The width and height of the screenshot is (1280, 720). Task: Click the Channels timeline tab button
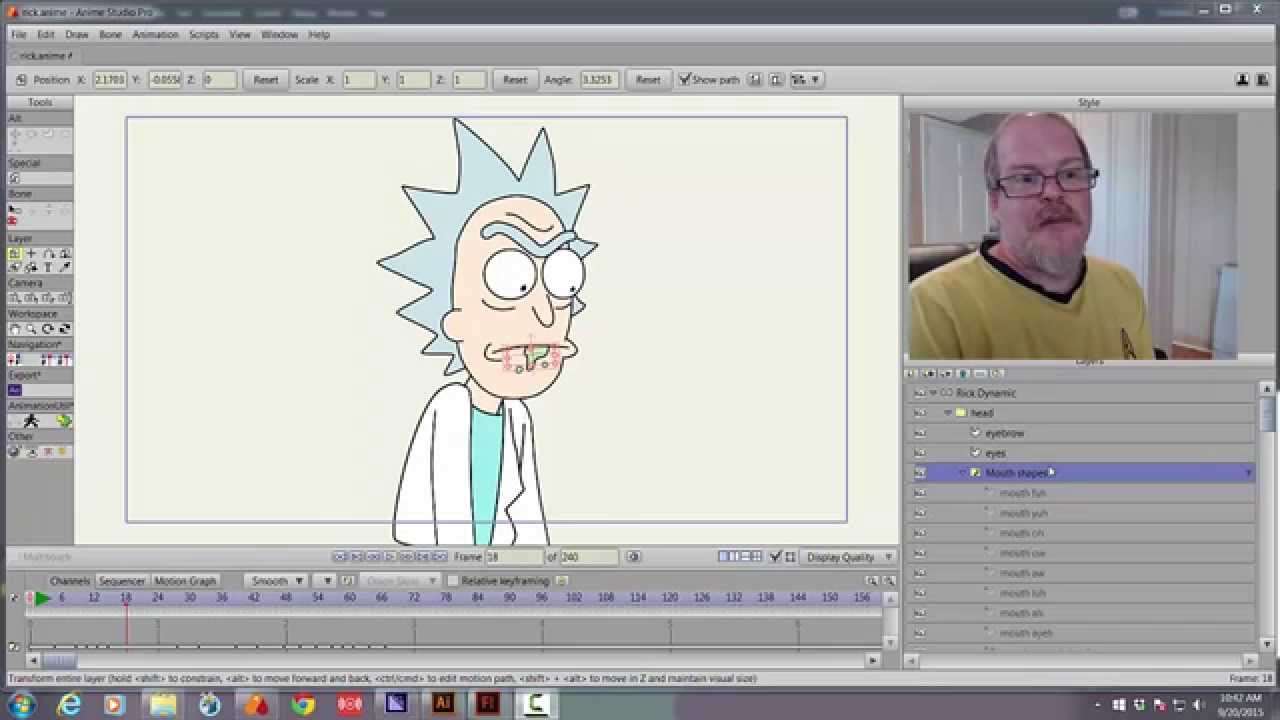point(70,581)
